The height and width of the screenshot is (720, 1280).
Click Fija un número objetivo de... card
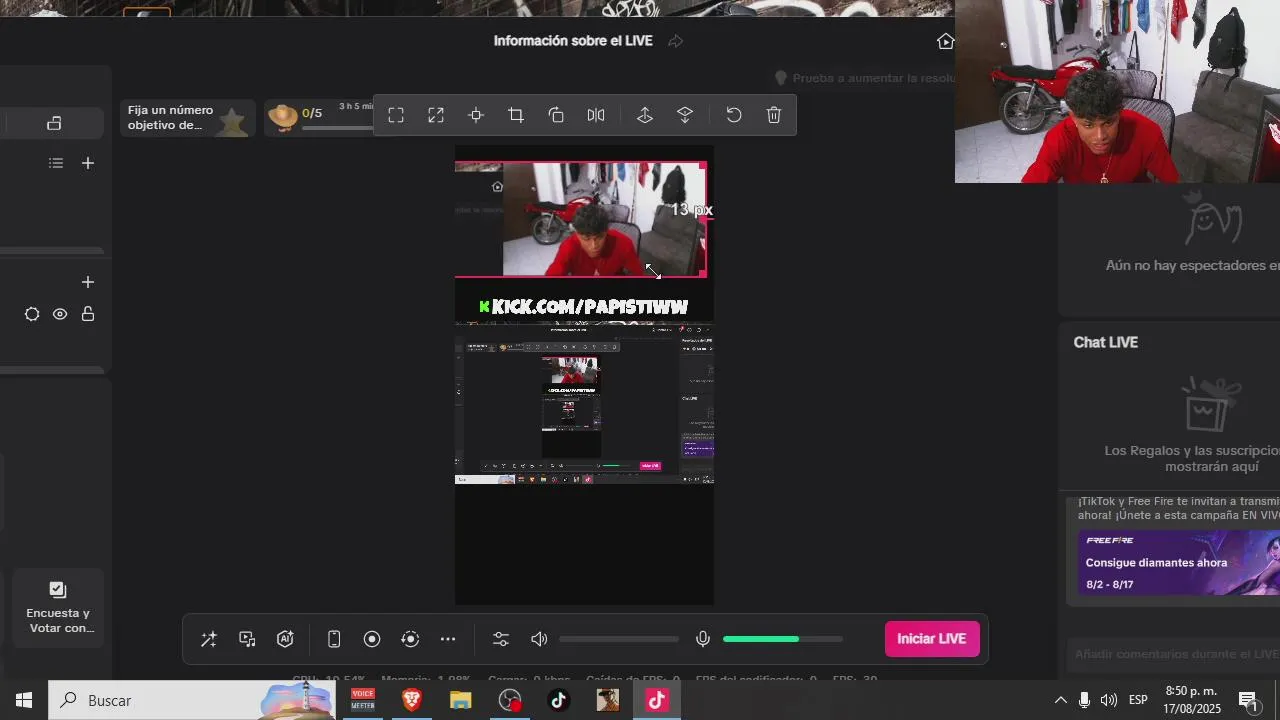(x=187, y=118)
